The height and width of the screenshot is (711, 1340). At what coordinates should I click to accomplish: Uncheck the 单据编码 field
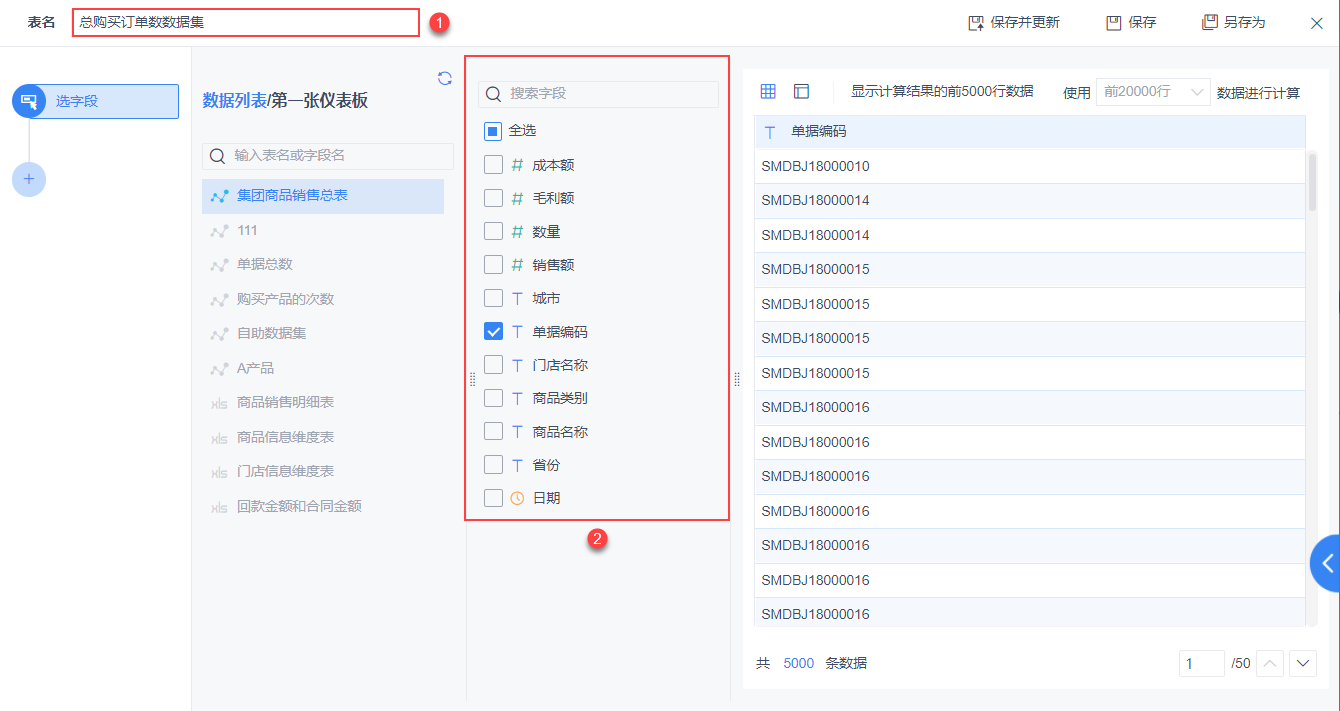493,331
